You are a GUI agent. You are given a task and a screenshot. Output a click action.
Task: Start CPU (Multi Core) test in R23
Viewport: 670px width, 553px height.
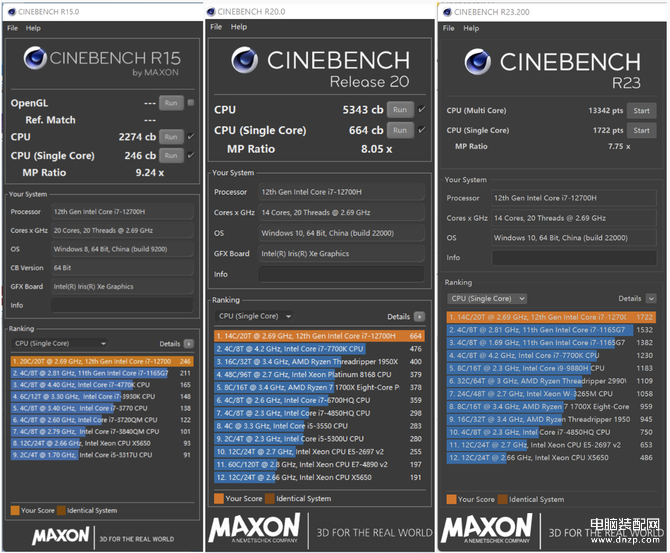tap(641, 110)
